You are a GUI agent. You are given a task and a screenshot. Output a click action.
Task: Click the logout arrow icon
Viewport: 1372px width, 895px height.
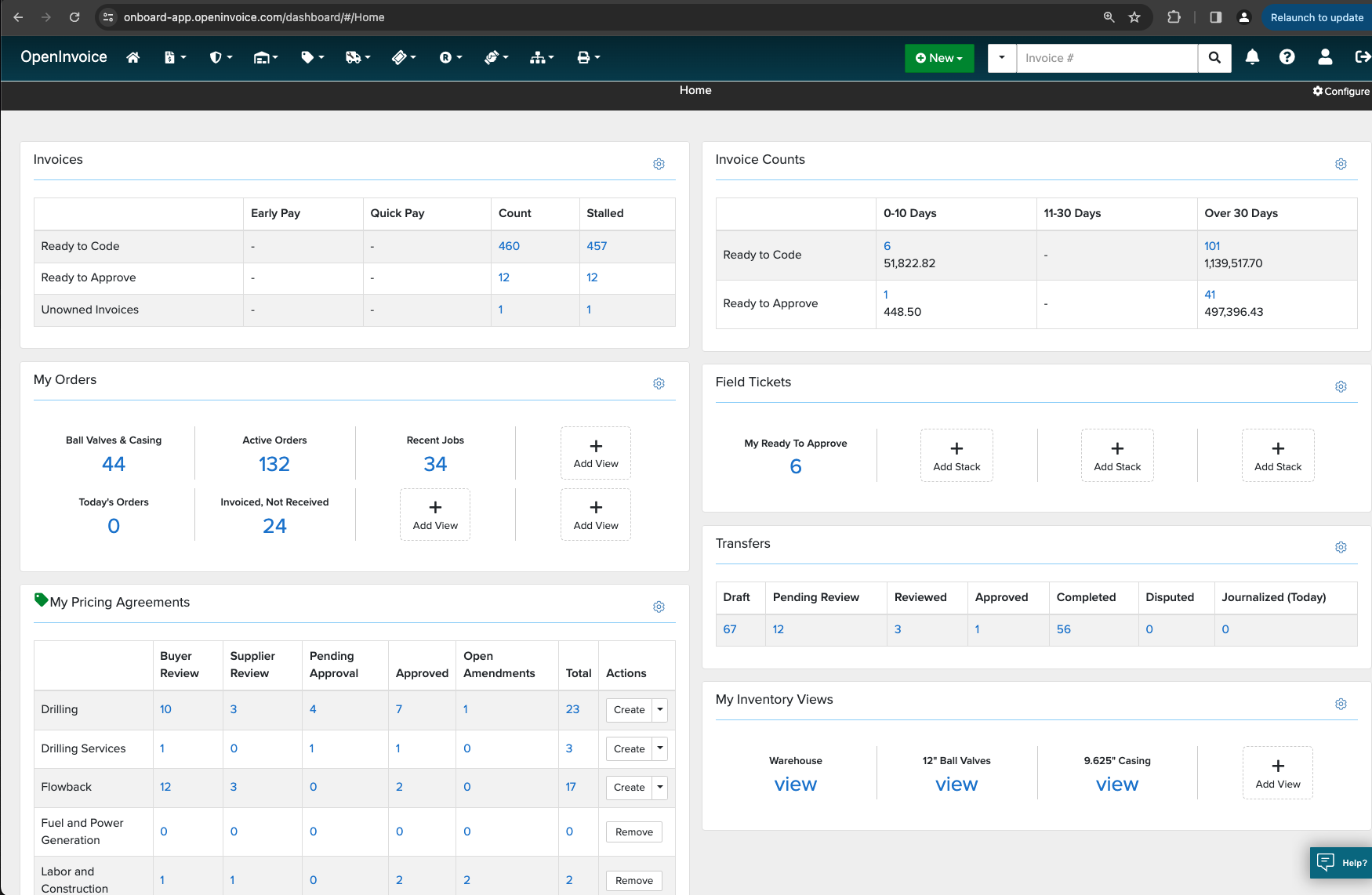pos(1363,57)
